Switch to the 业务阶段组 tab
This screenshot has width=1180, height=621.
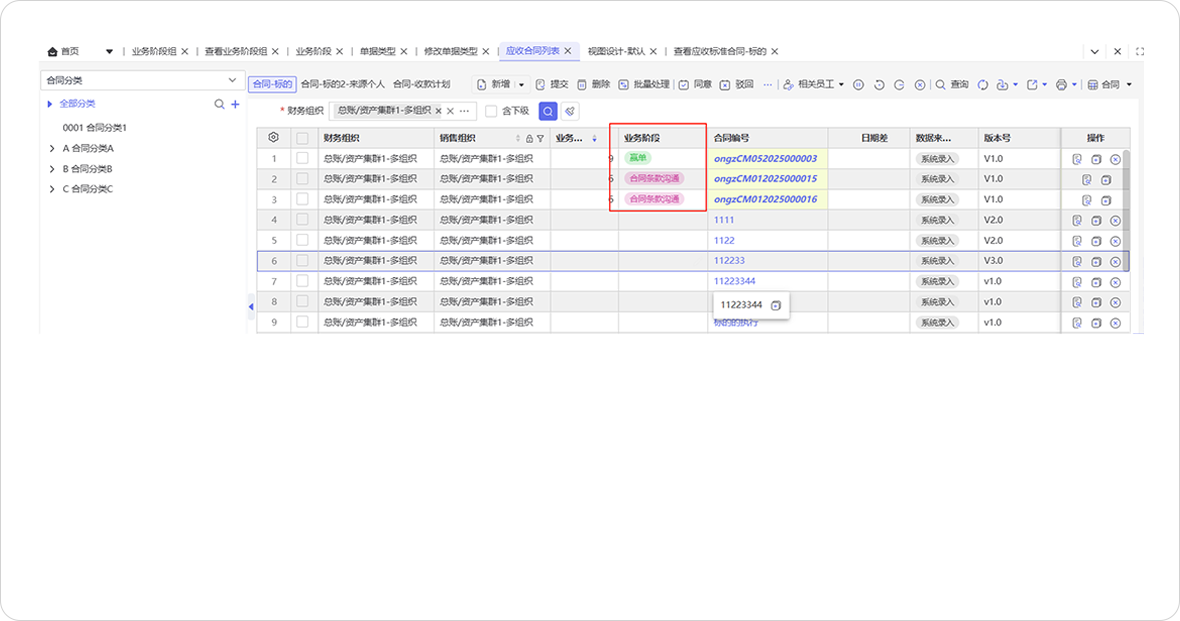(x=153, y=51)
